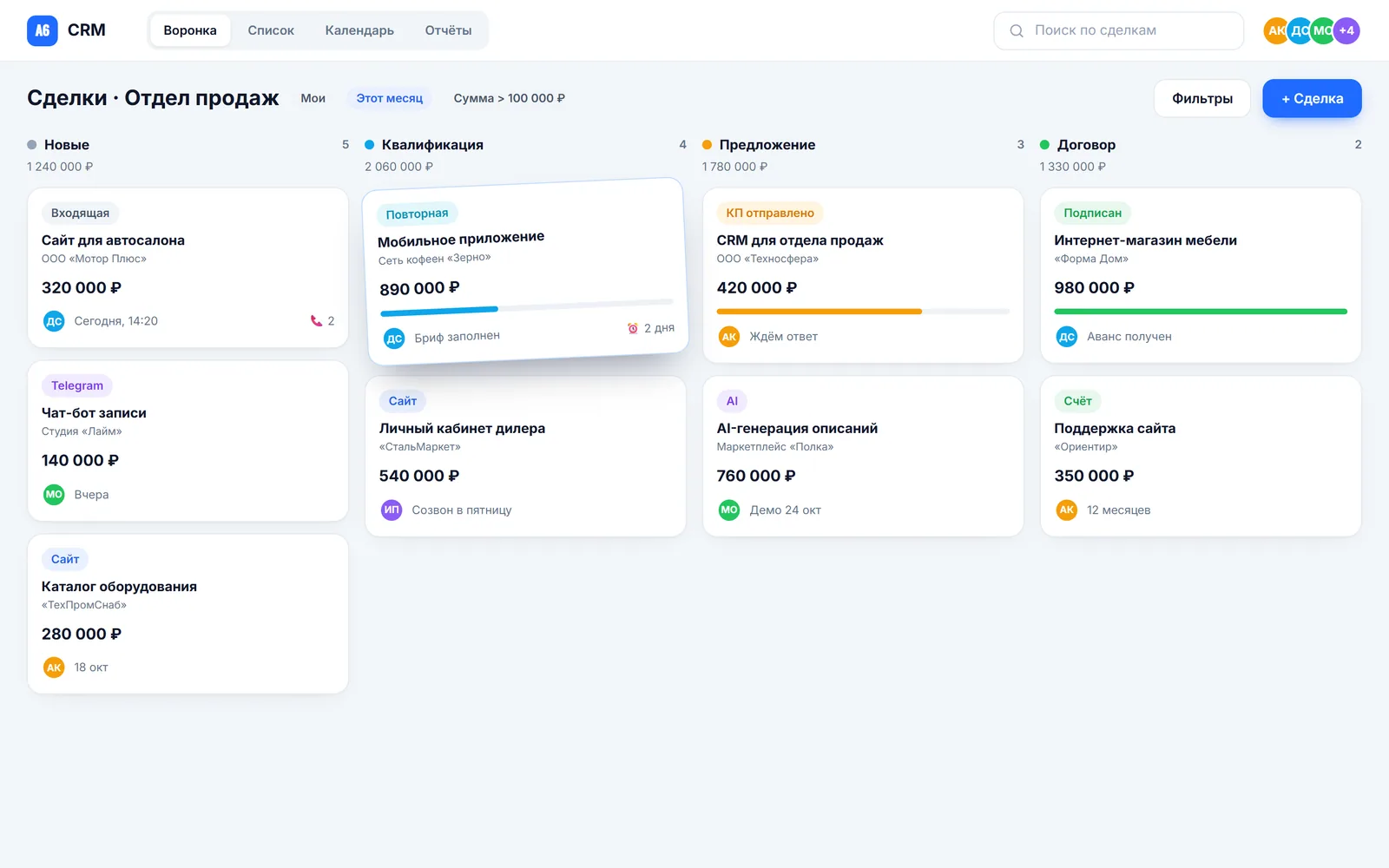Open the Фильтры button
Viewport: 1389px width, 868px height.
tap(1202, 98)
